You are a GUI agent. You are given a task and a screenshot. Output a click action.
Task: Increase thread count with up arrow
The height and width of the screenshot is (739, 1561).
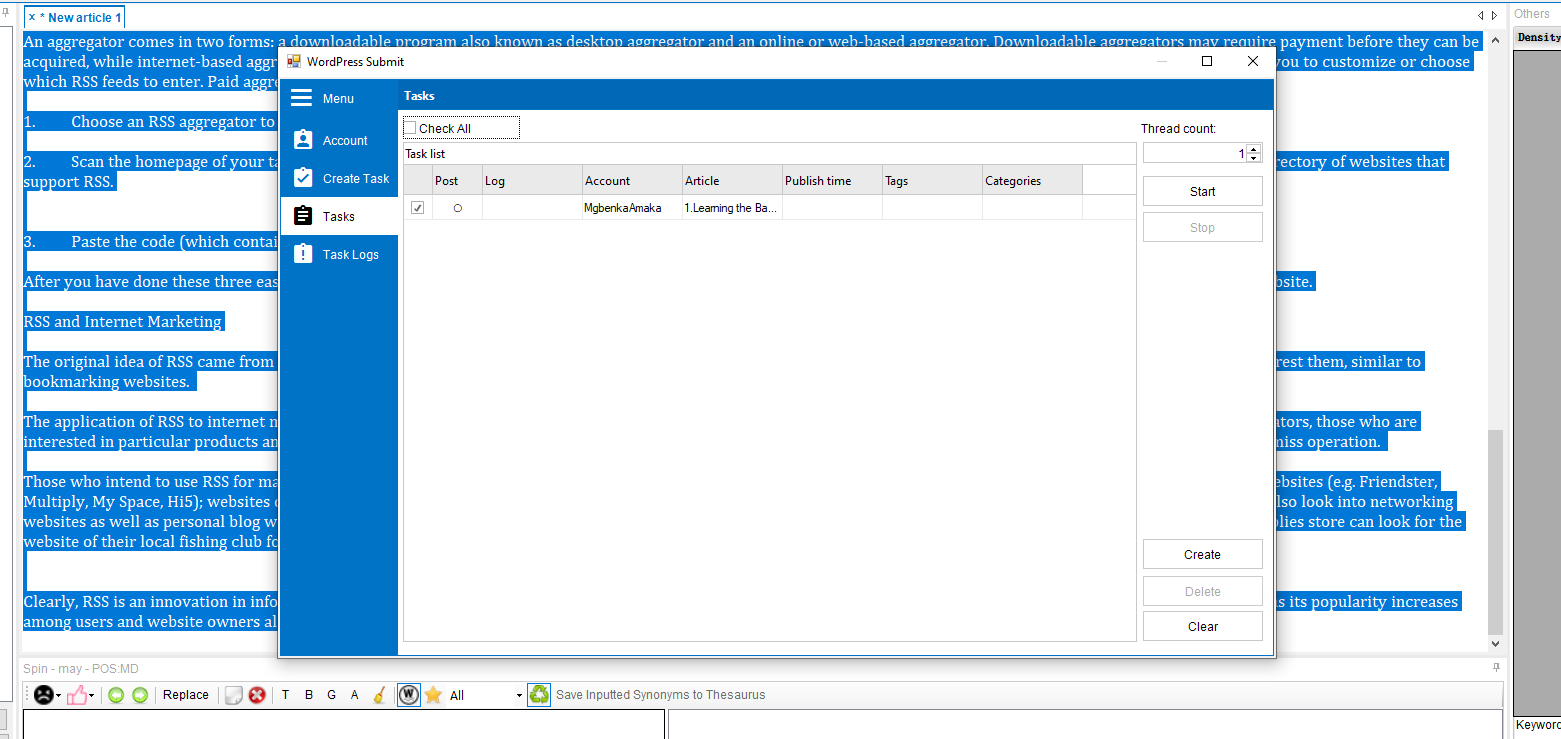pyautogui.click(x=1254, y=149)
